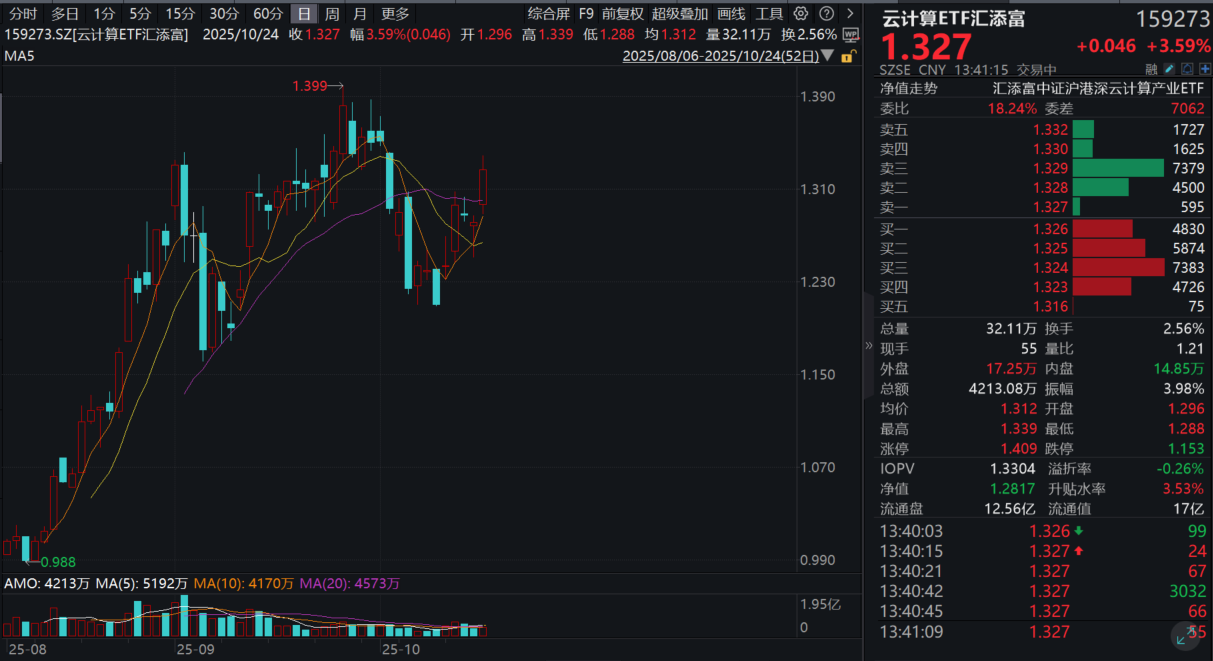Open chart settings gear icon
The image size is (1213, 661).
[801, 14]
